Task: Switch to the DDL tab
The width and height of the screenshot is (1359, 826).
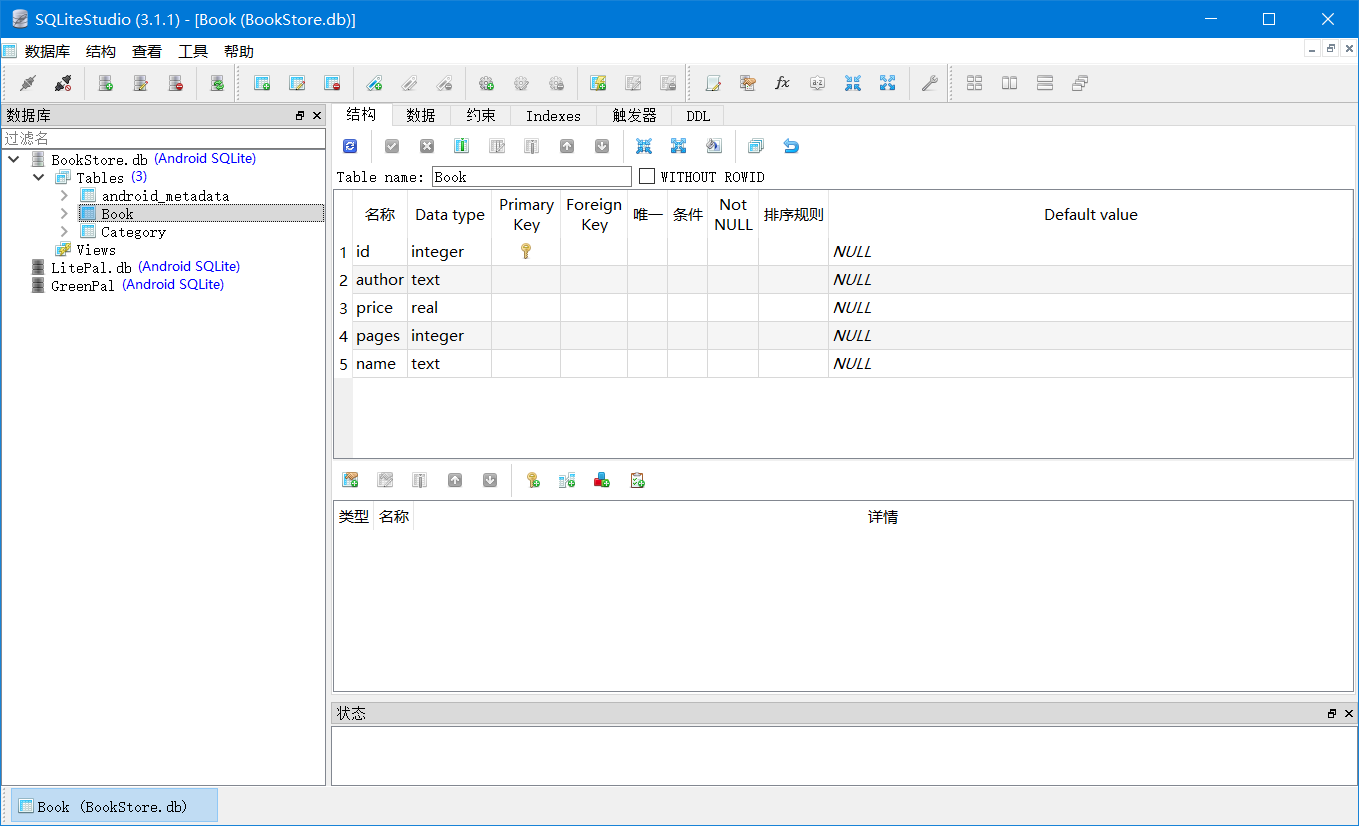Action: (698, 116)
